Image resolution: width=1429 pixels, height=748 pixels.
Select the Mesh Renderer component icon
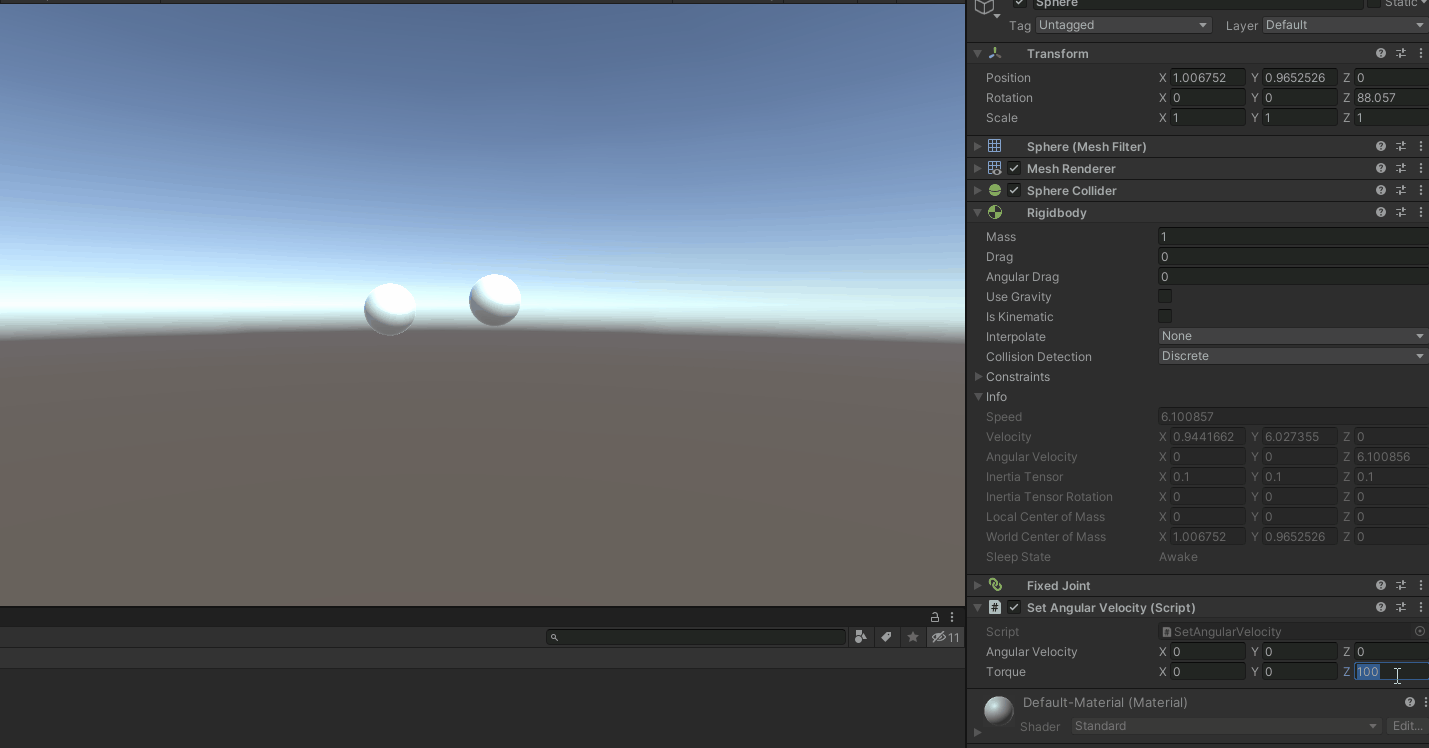[994, 168]
